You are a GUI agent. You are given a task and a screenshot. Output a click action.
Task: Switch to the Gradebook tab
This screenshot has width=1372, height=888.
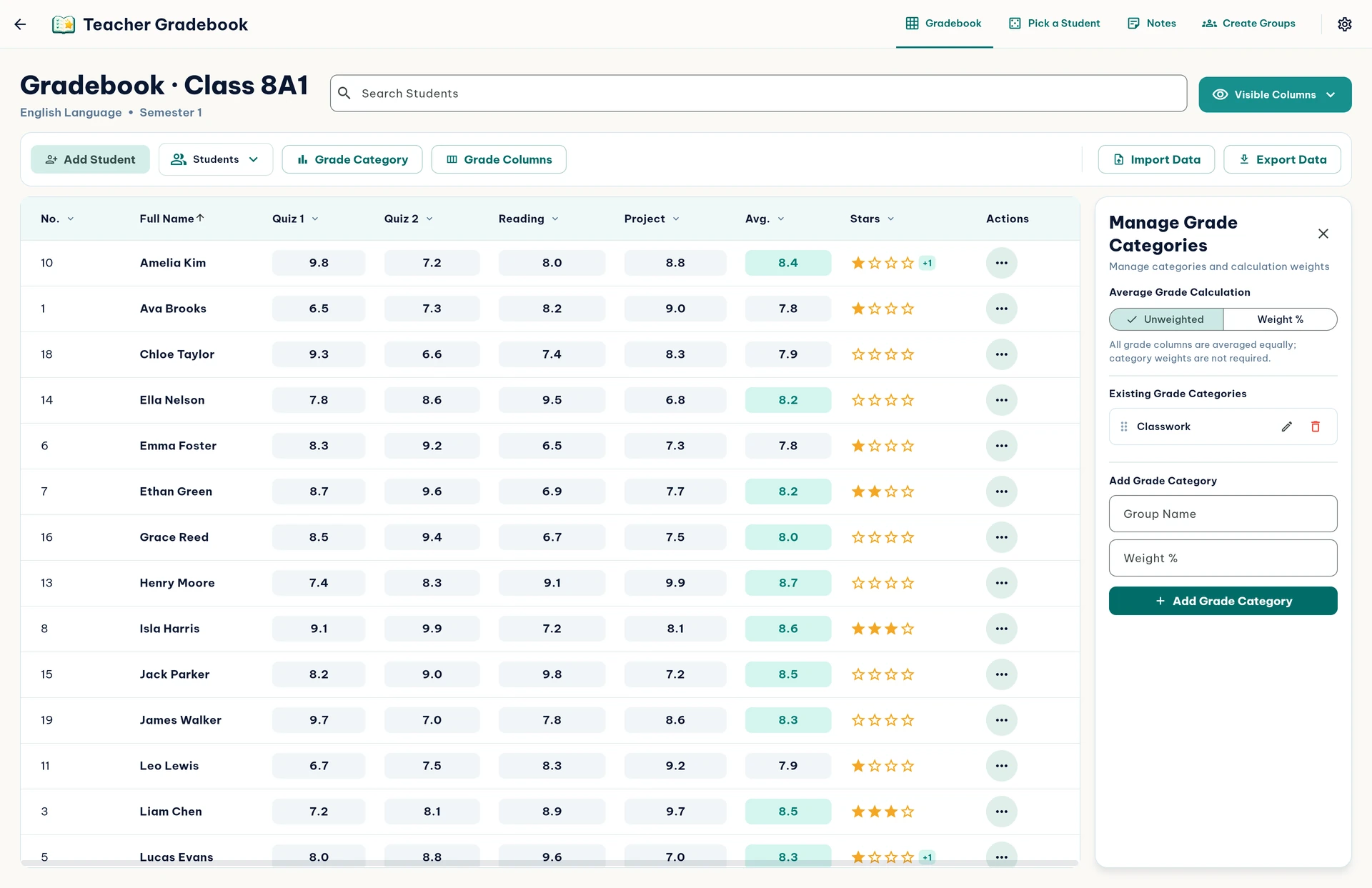(944, 24)
